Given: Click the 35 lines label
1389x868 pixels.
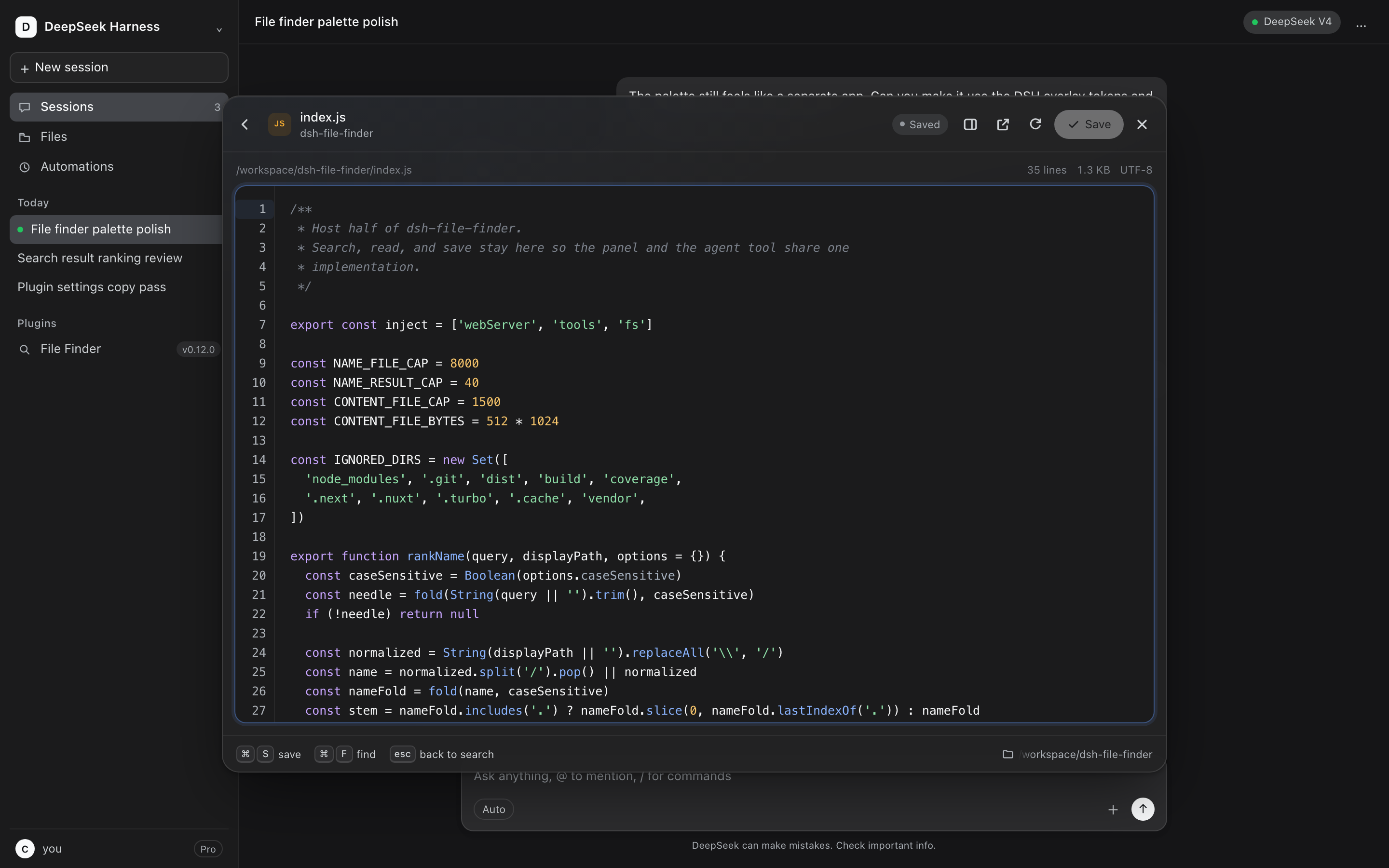Looking at the screenshot, I should [1047, 170].
